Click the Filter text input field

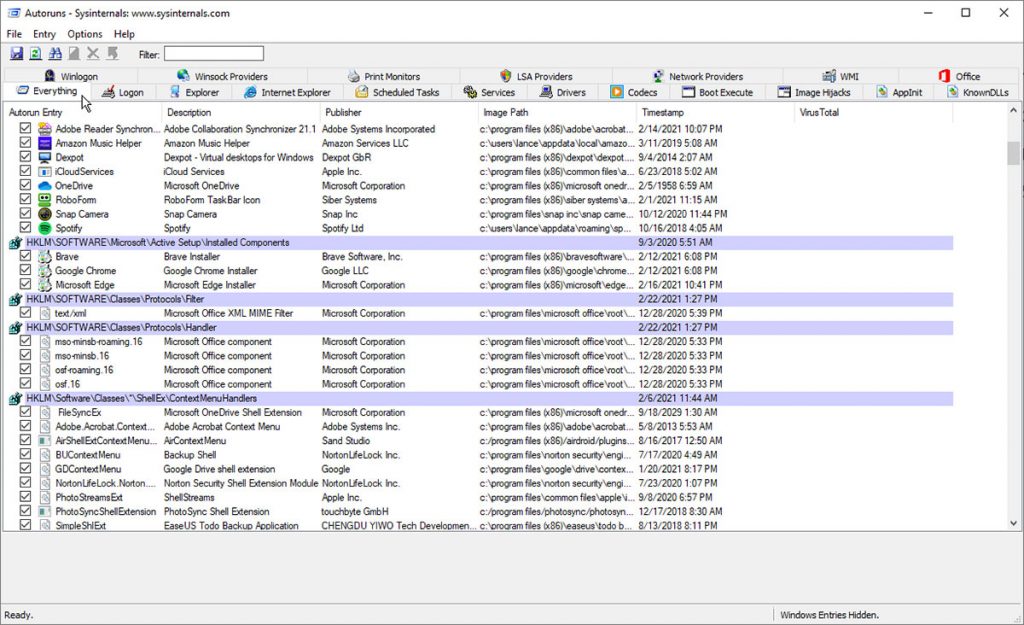[x=214, y=54]
